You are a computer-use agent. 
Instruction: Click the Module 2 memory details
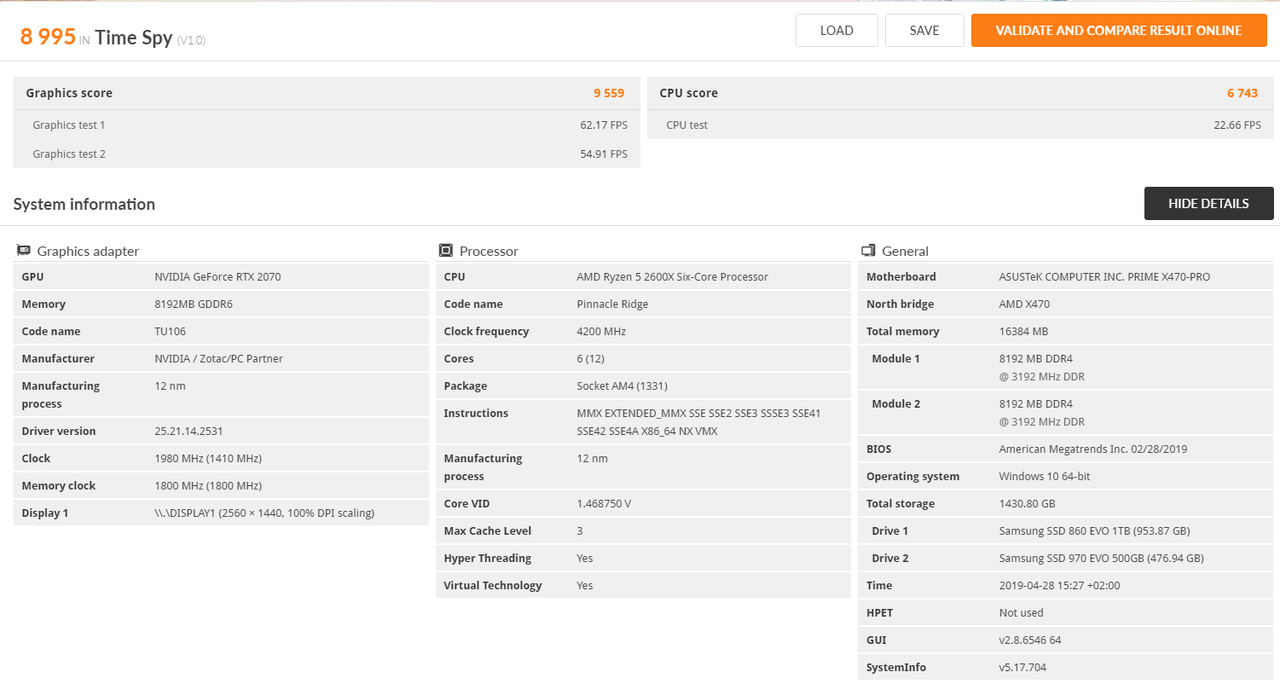pos(1042,412)
